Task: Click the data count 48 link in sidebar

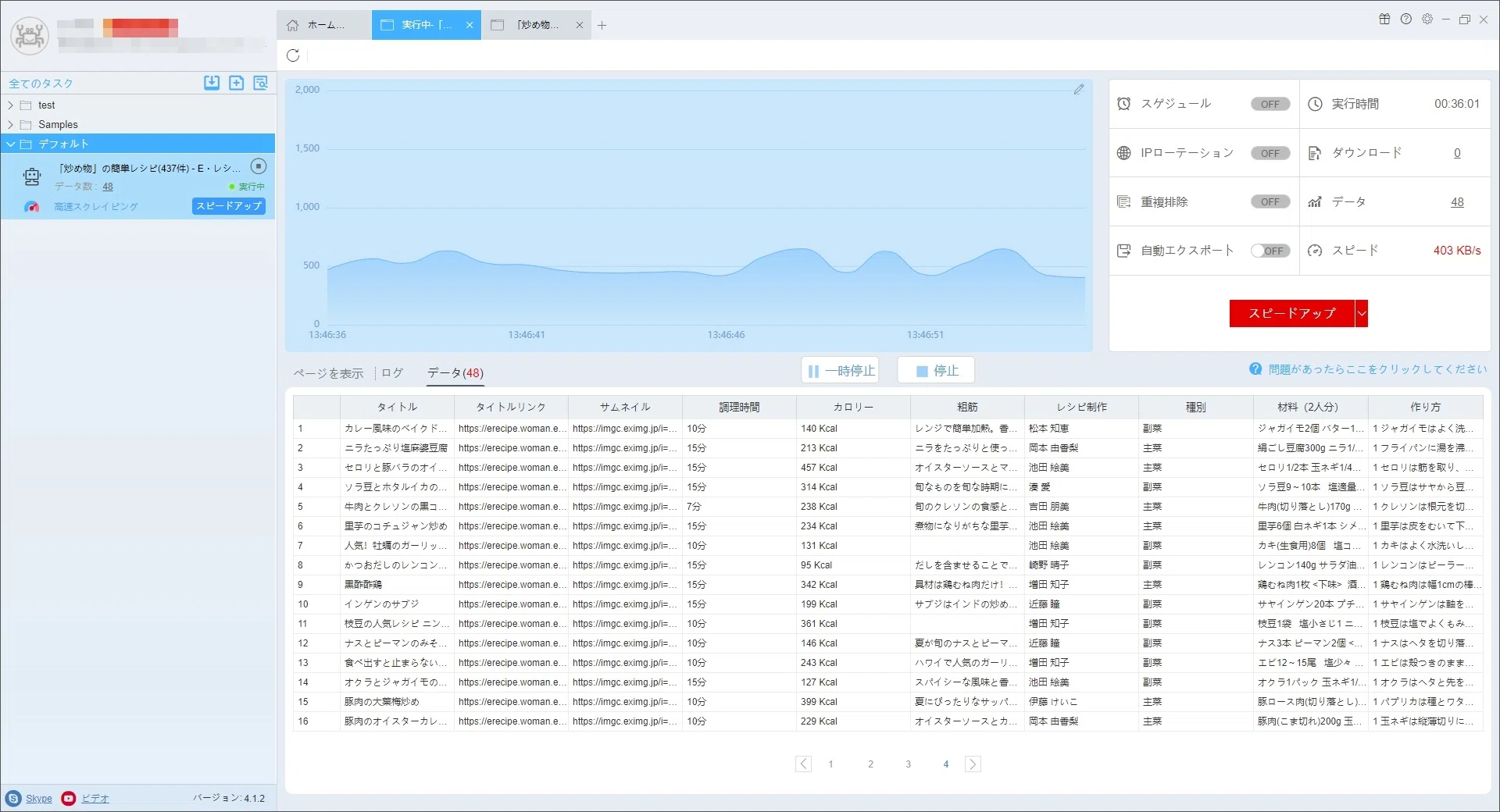Action: point(108,187)
